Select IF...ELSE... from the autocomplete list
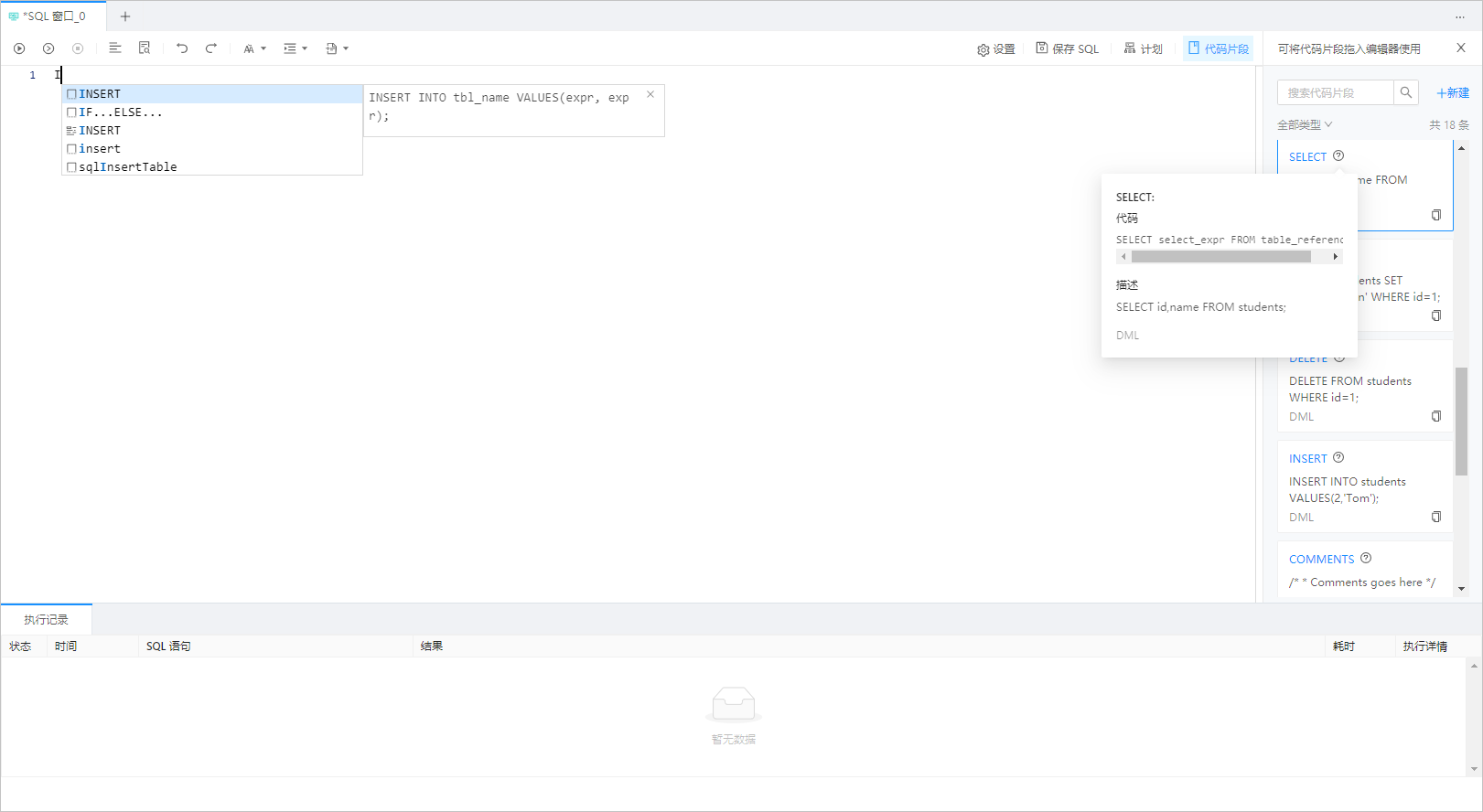 [x=121, y=112]
